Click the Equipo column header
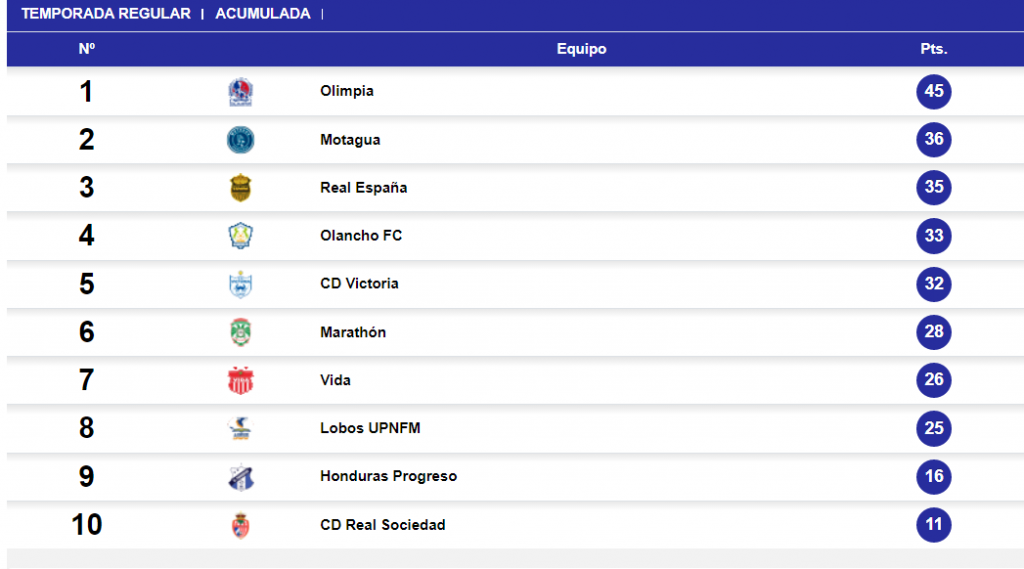1024x569 pixels. pos(581,49)
